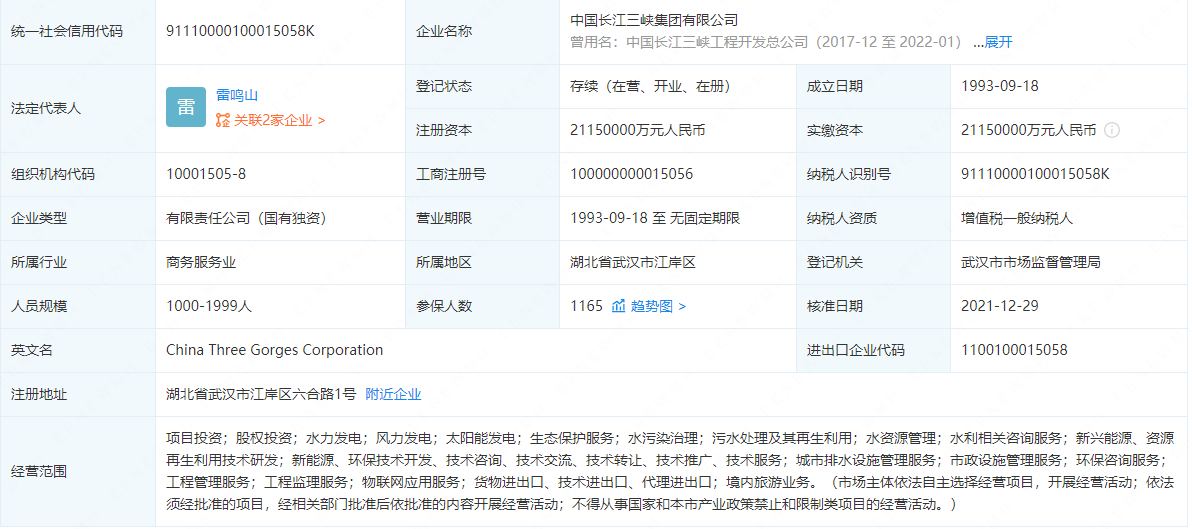Click taxpayer qualification 增值税一般纳税人
Screen dimensions: 1192x529
[1017, 219]
